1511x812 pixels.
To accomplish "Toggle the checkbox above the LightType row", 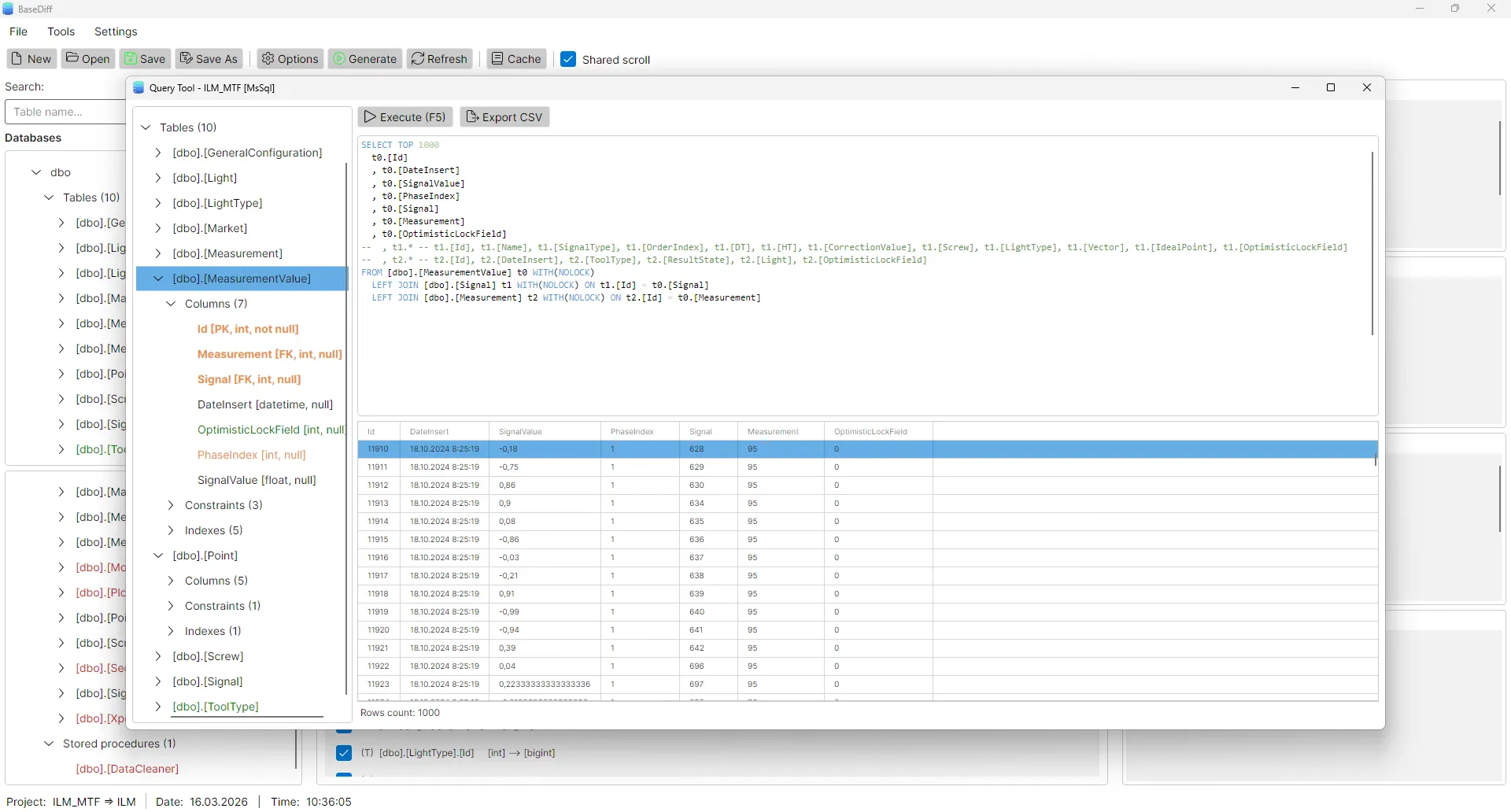I will (344, 732).
